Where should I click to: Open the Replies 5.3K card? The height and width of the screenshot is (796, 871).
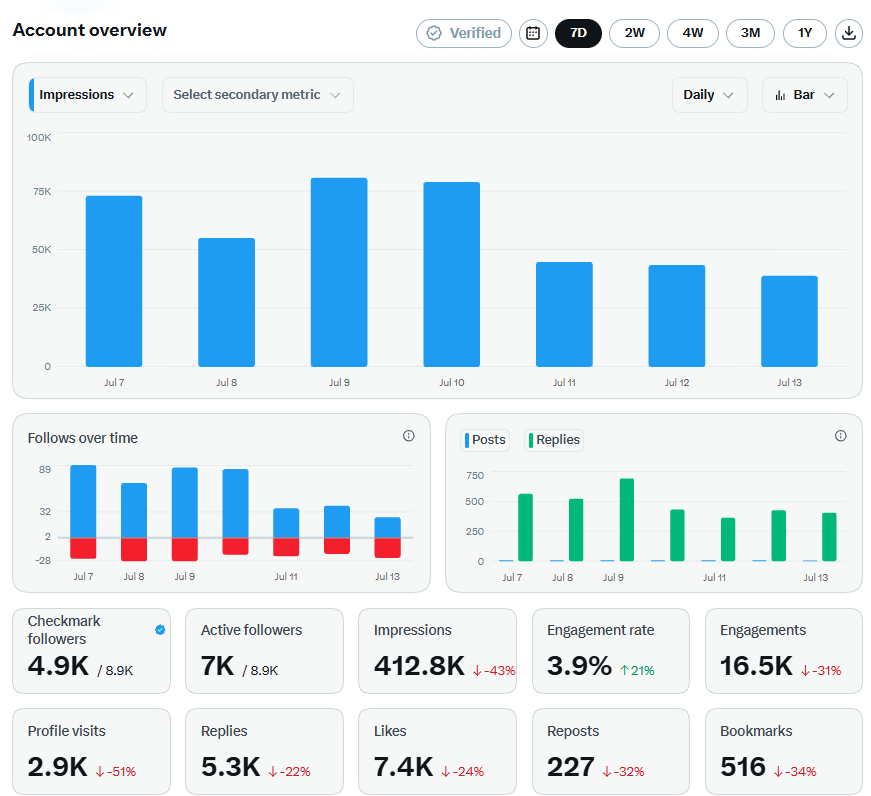264,751
